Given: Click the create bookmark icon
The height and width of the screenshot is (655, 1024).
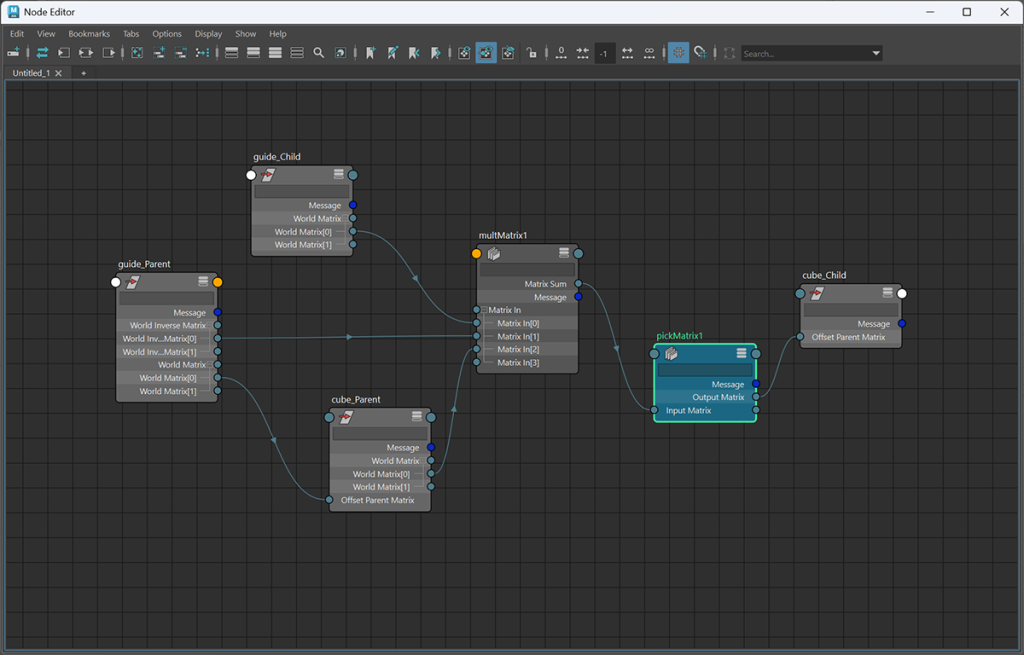Looking at the screenshot, I should [370, 53].
